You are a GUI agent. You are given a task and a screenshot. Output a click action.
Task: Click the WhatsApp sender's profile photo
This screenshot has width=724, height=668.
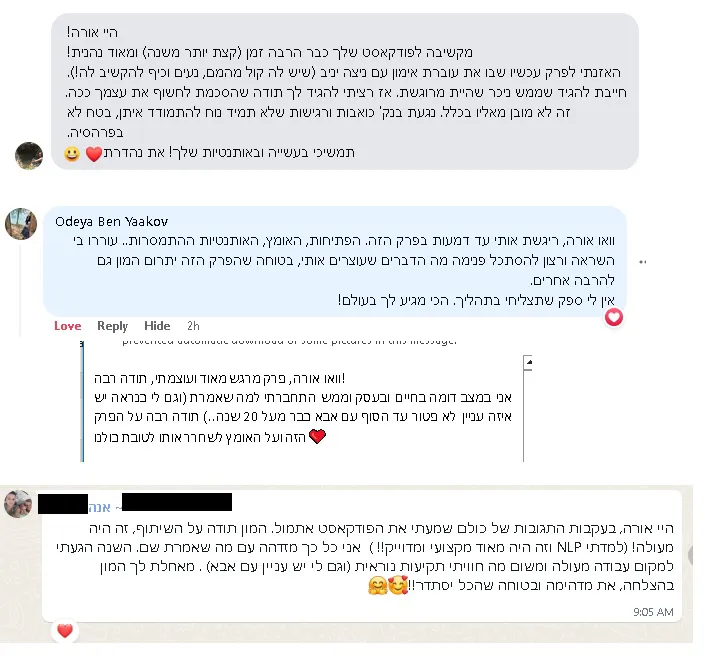click(18, 504)
